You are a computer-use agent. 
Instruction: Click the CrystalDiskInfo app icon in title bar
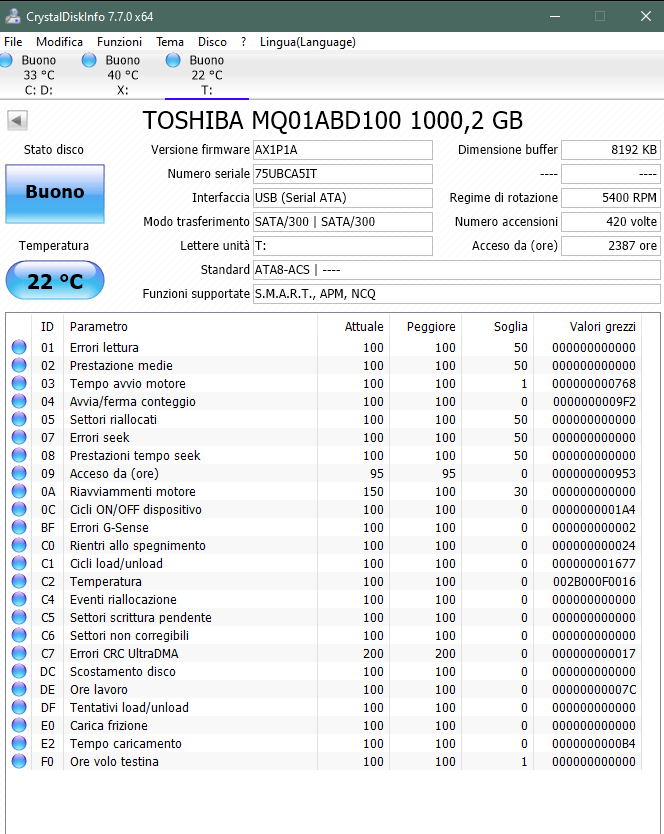click(x=12, y=16)
